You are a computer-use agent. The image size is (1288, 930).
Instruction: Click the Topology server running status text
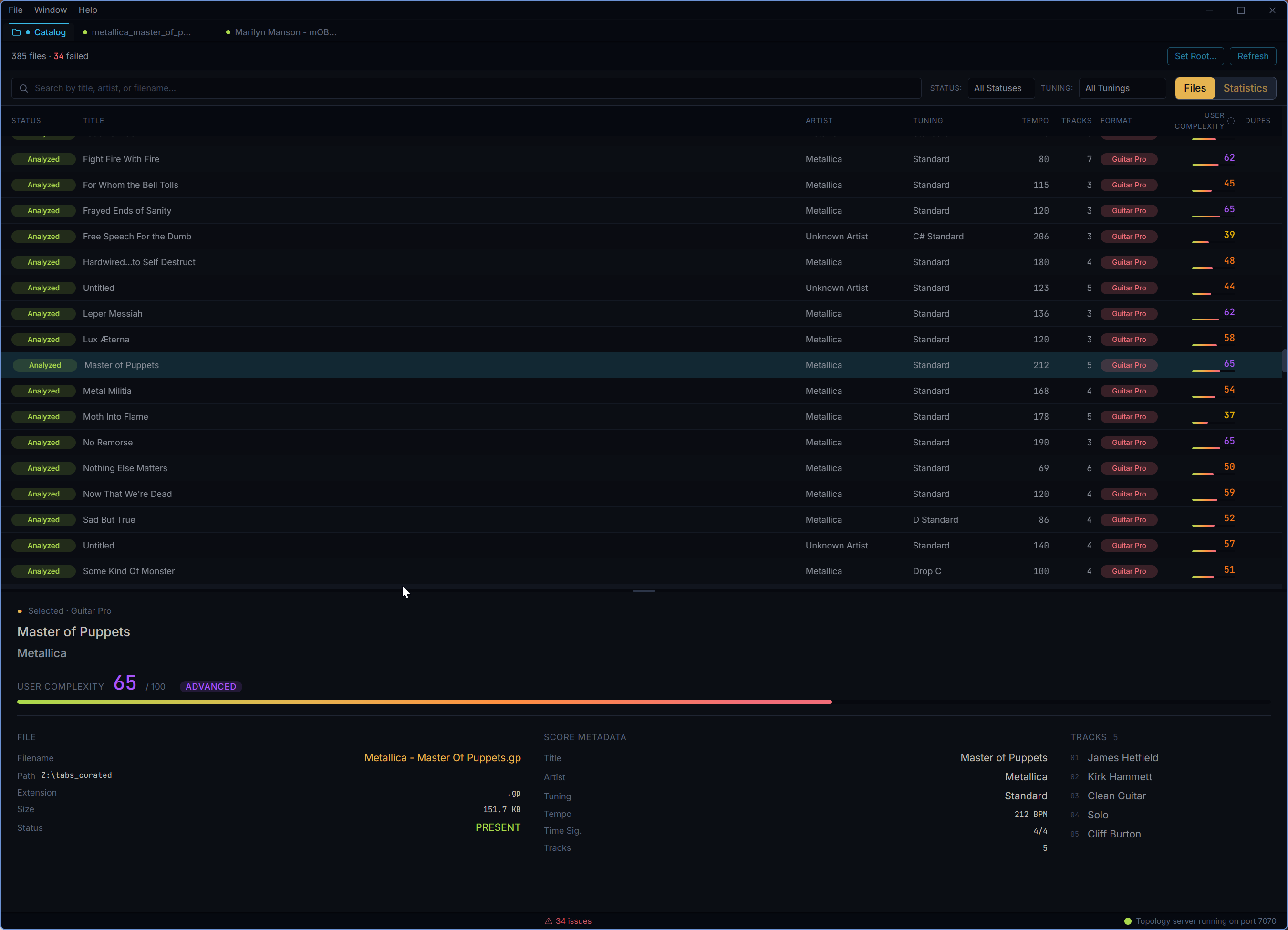click(1205, 921)
